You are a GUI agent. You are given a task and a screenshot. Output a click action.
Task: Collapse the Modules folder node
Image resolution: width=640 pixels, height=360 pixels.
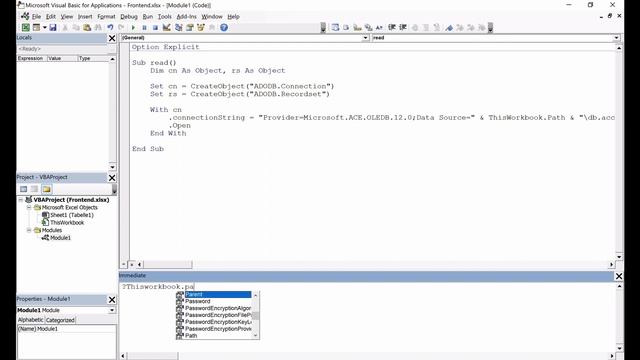click(x=29, y=230)
